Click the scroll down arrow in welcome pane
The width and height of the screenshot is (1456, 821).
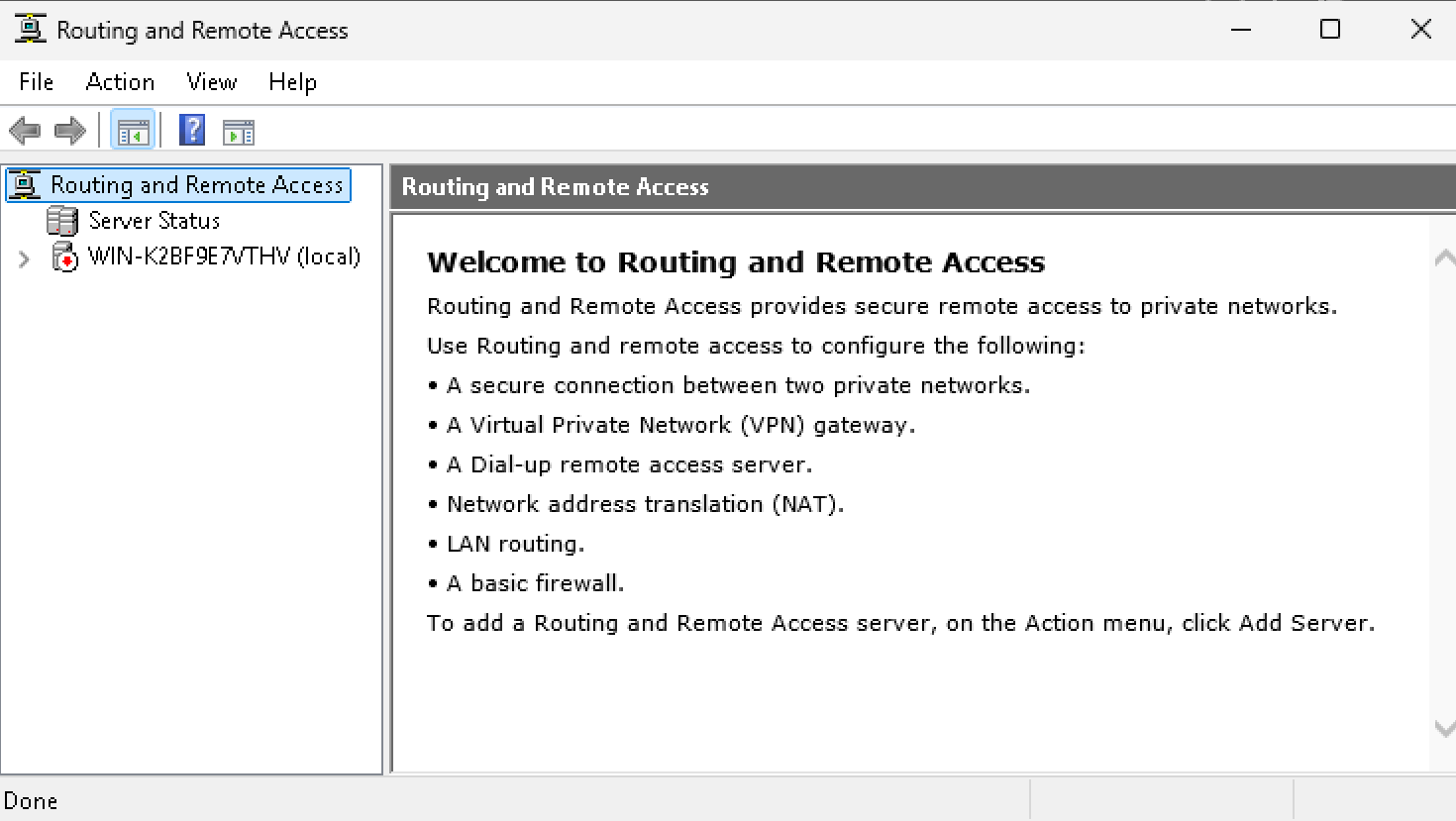point(1444,729)
